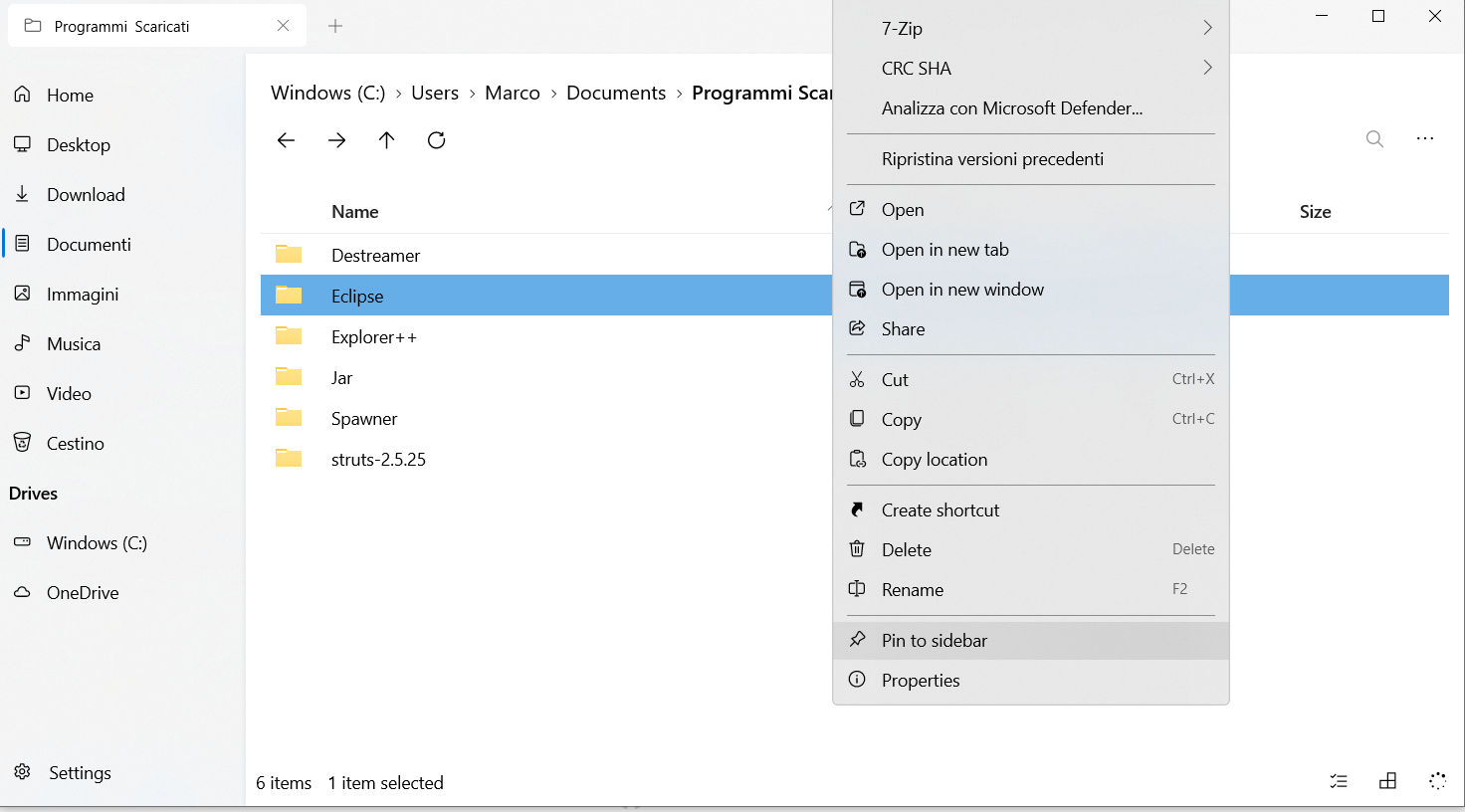Refresh the folder with the reload icon
Viewport: 1465px width, 812px height.
[x=436, y=140]
